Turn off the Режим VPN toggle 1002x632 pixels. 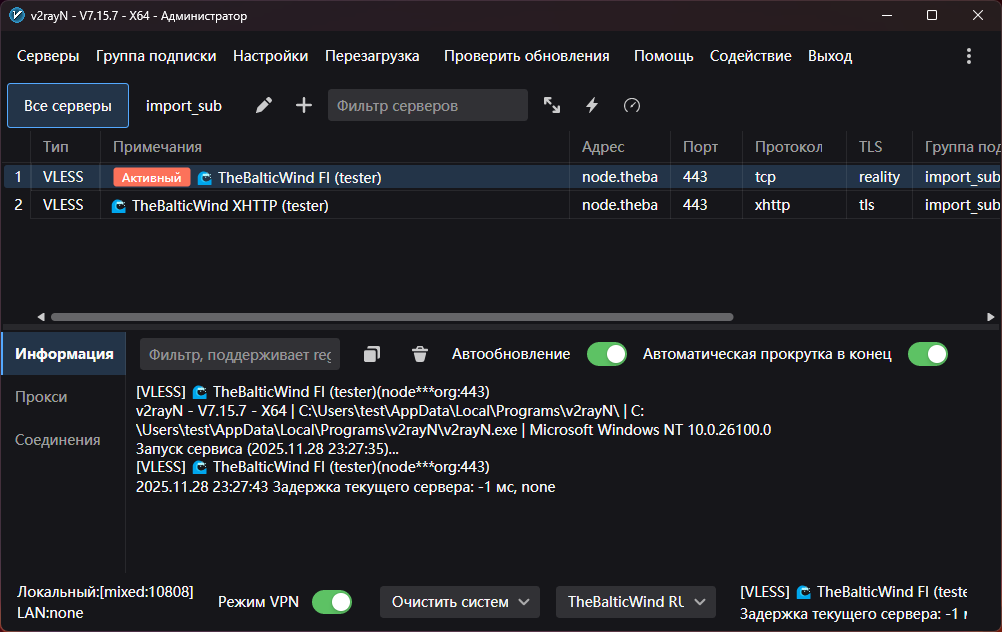tap(332, 602)
